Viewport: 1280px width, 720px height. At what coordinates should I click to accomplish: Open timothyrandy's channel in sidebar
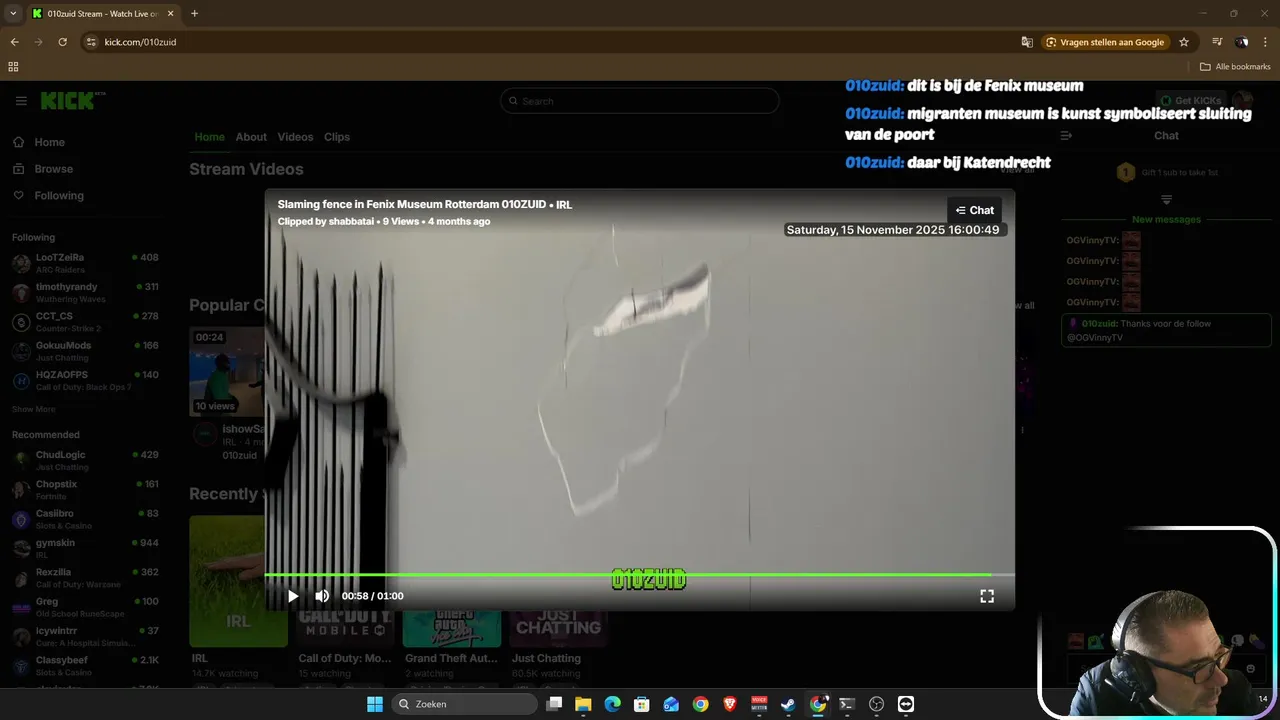[85, 292]
